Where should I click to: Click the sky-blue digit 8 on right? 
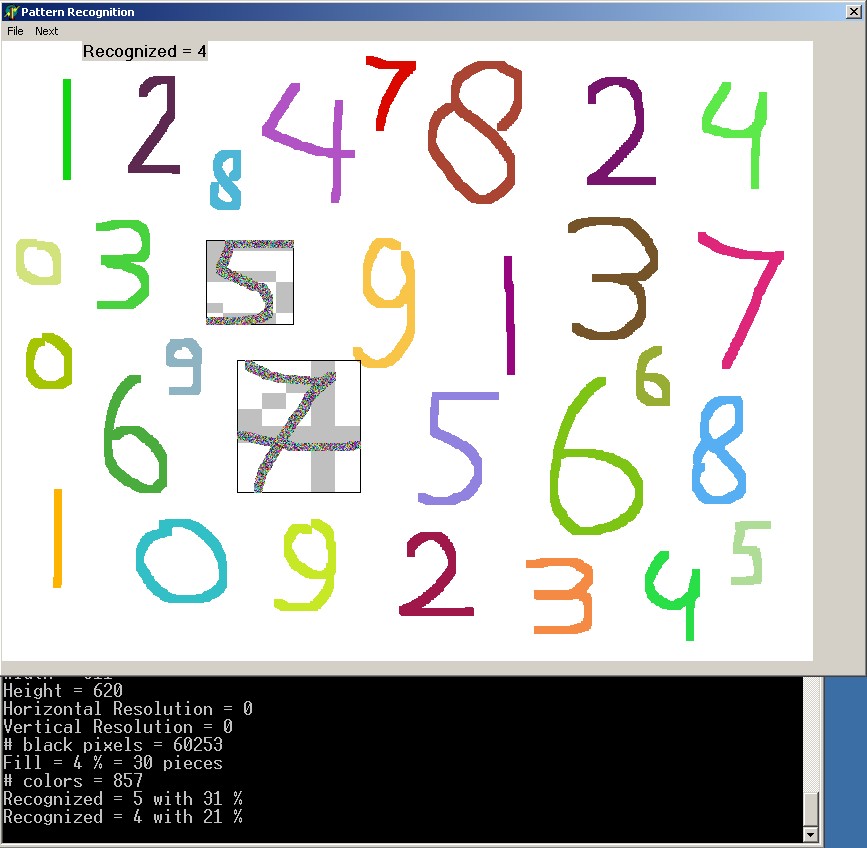point(720,450)
